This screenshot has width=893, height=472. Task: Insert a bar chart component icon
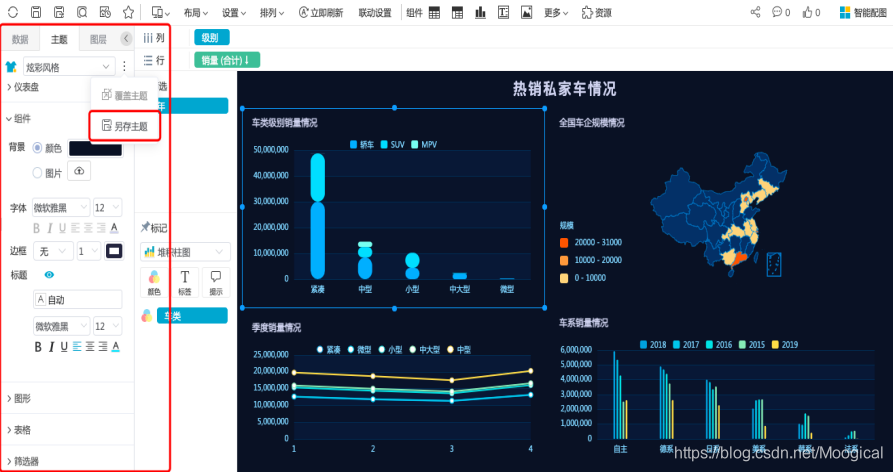[481, 13]
